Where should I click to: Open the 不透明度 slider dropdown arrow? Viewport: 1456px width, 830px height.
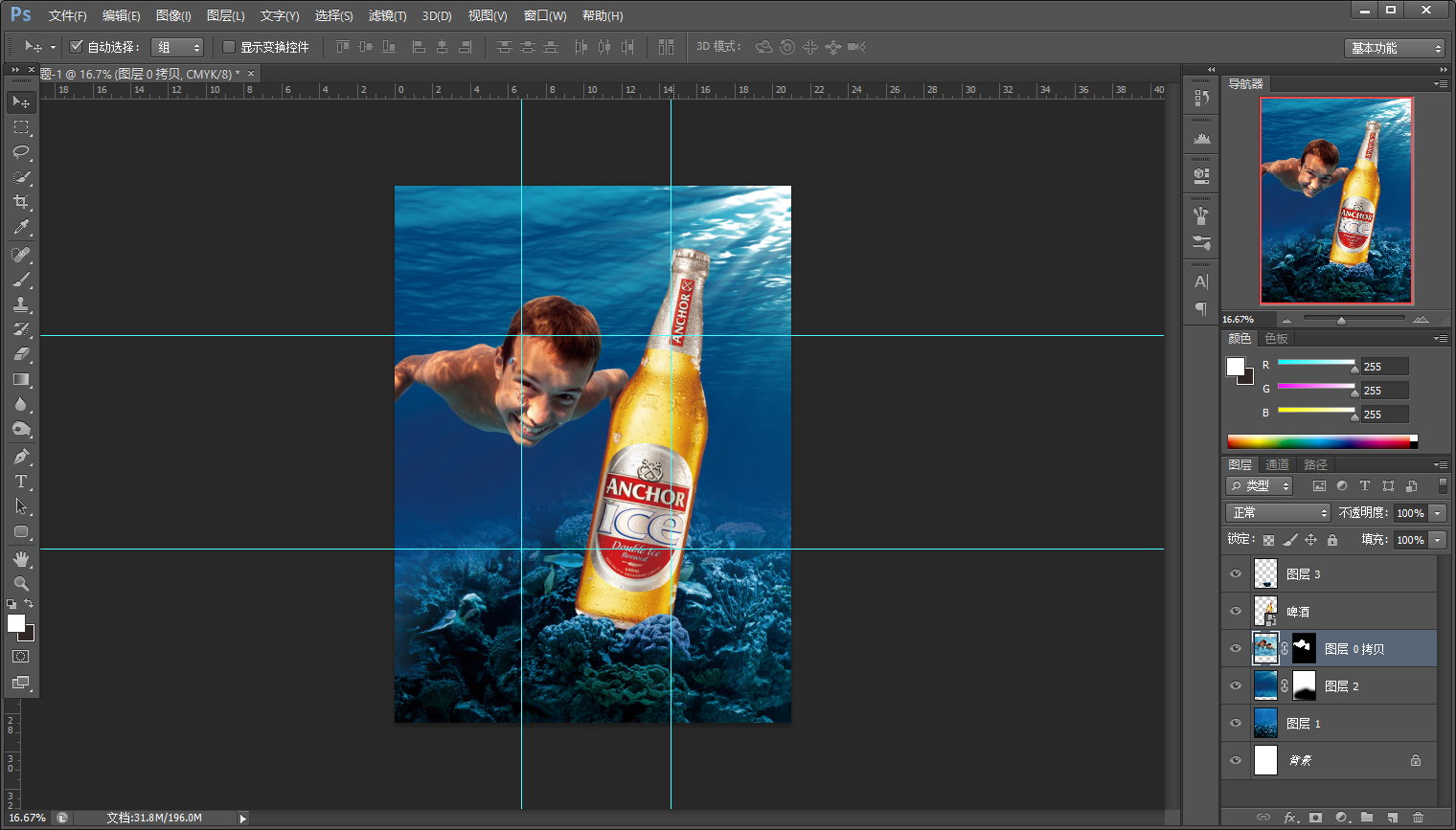click(1438, 513)
